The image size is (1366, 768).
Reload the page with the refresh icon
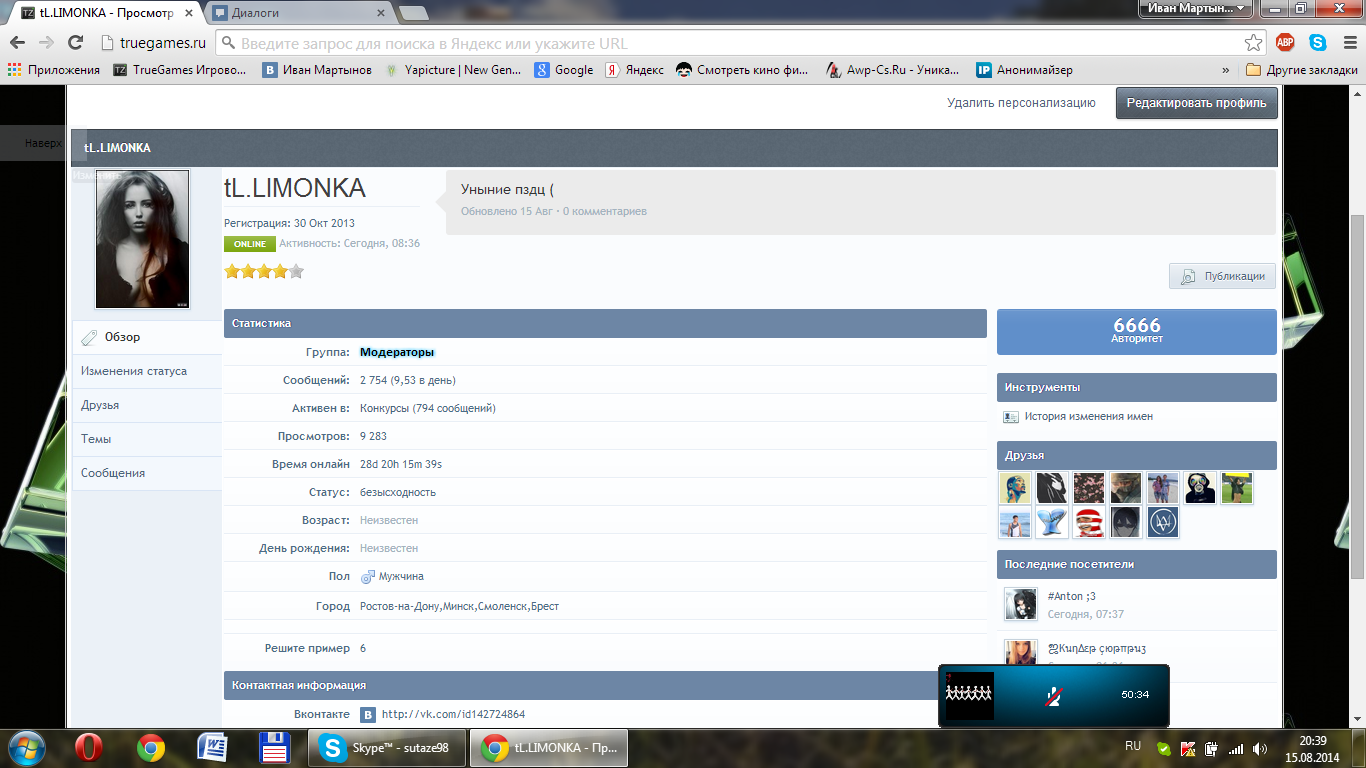click(75, 43)
